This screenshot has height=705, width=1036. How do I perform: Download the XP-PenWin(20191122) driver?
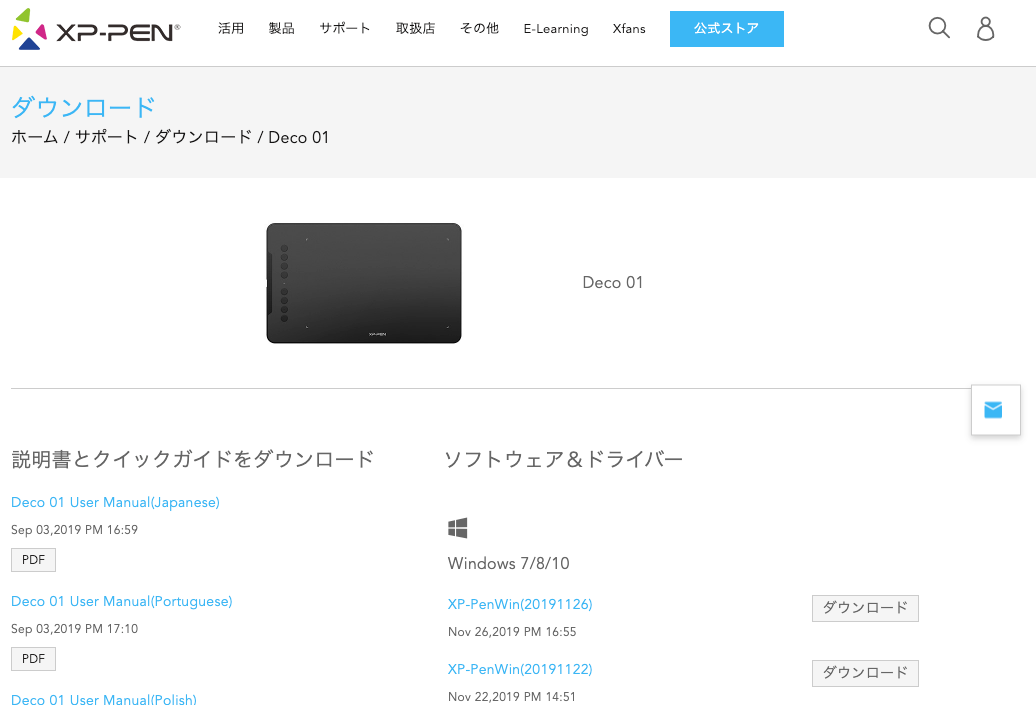click(x=865, y=673)
